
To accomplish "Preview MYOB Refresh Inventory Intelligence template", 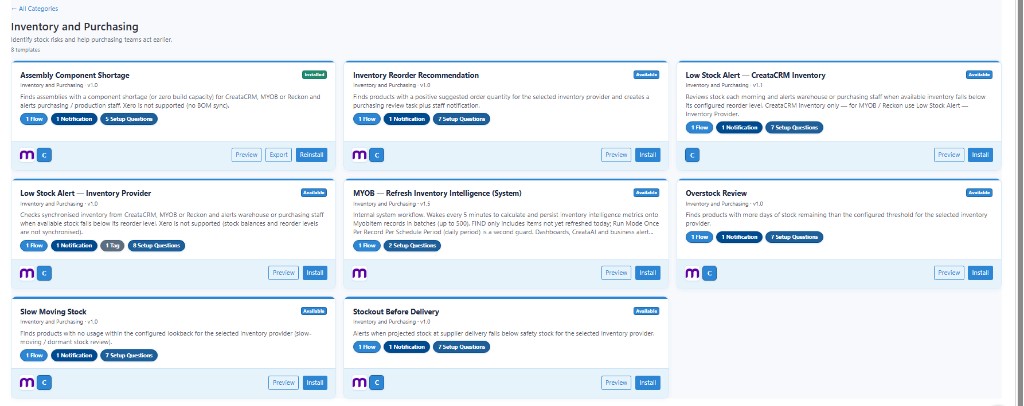I will coord(616,273).
